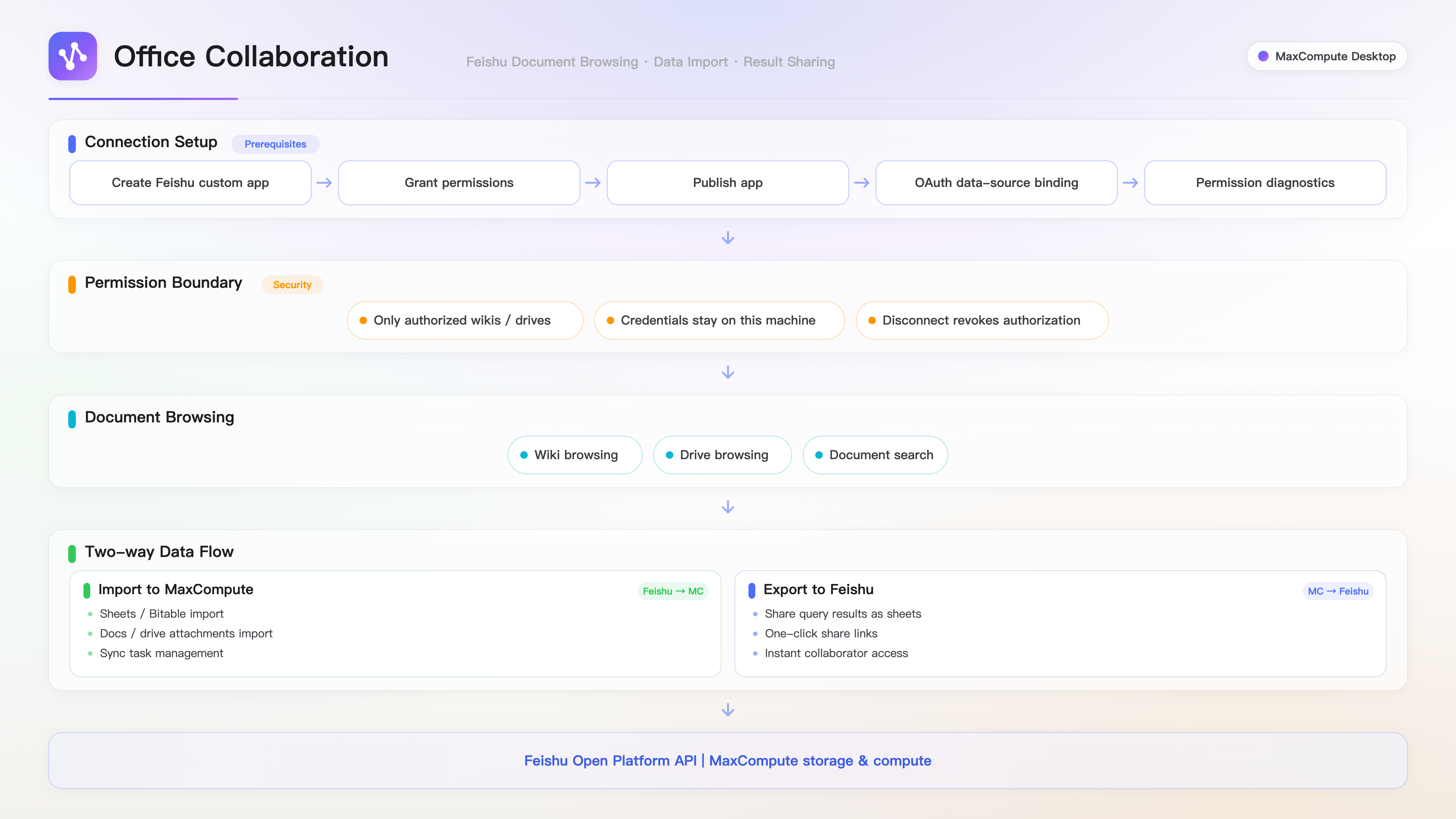Click the Feishu Open Platform API banner
This screenshot has width=1456, height=819.
point(728,761)
